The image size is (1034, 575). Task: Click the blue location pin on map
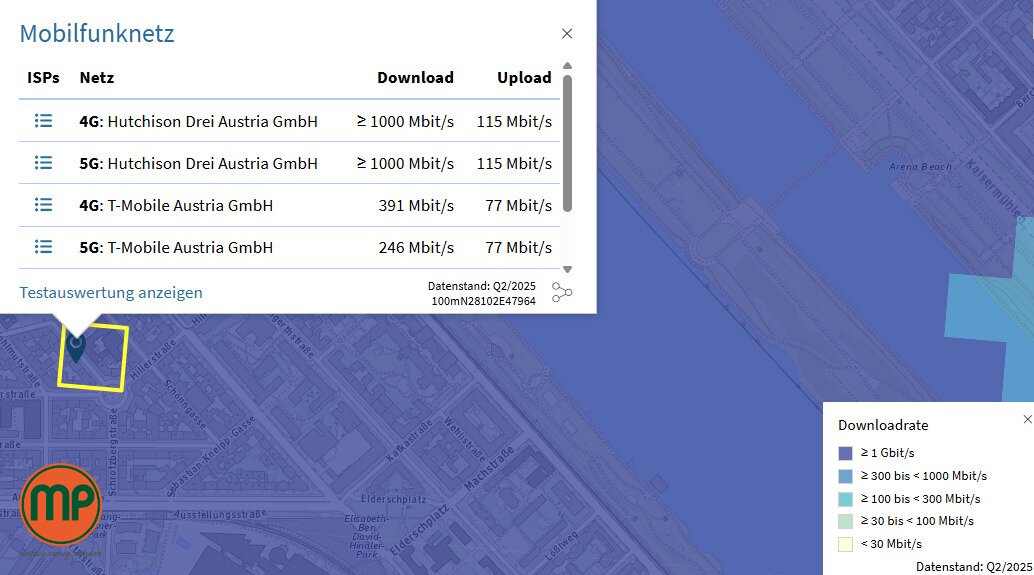point(76,346)
